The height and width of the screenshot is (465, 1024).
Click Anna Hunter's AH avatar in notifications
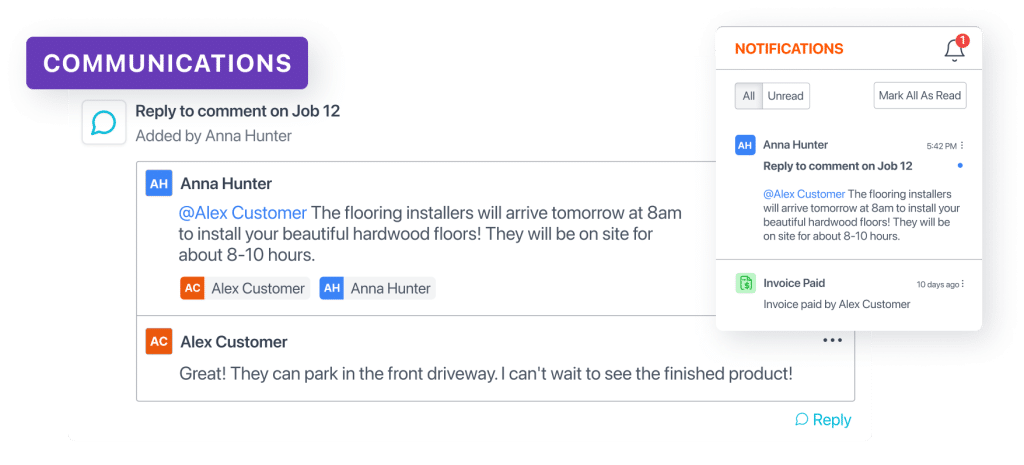pos(745,145)
